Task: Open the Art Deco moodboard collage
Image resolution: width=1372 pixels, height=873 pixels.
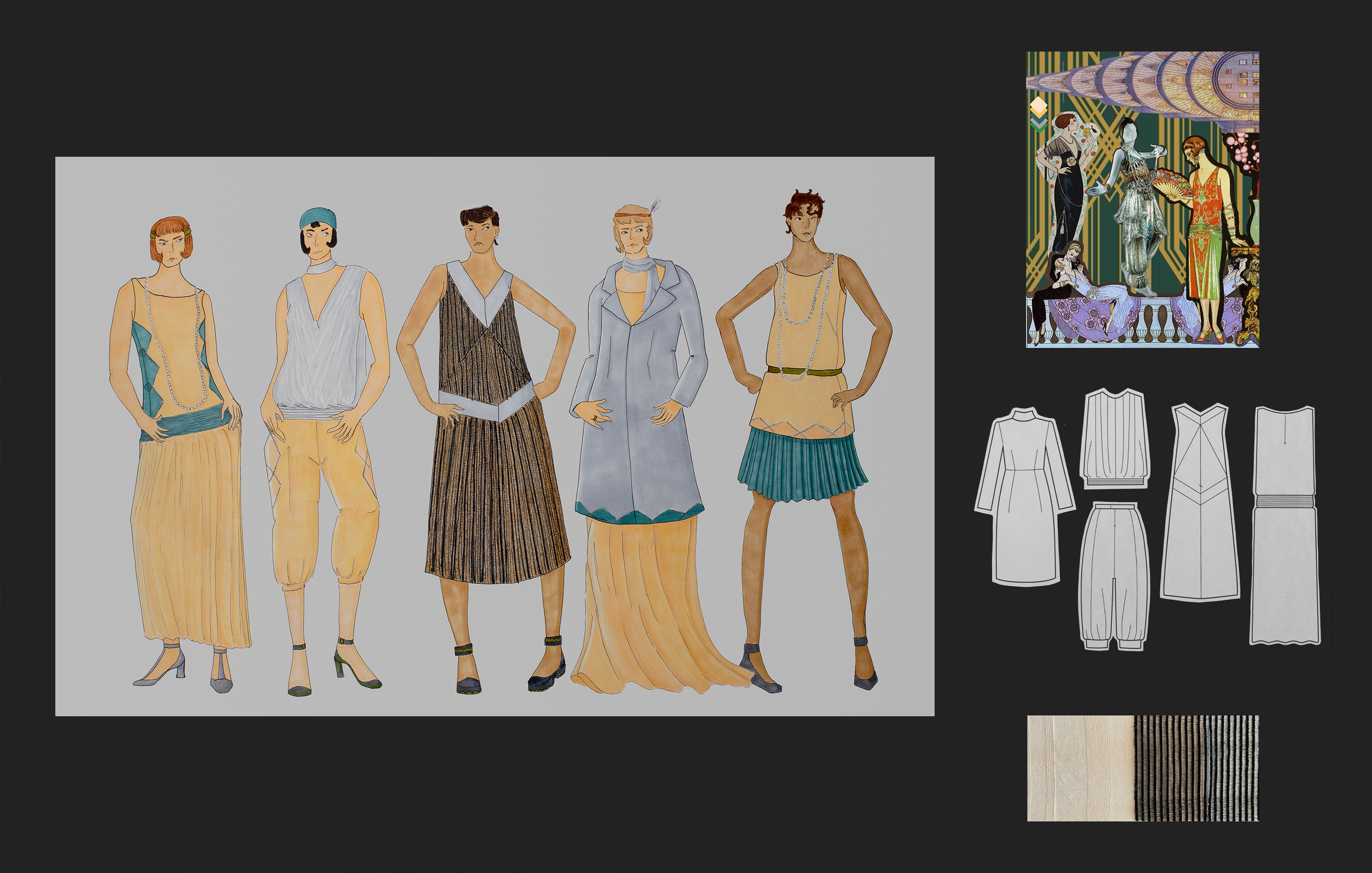Action: [1143, 199]
